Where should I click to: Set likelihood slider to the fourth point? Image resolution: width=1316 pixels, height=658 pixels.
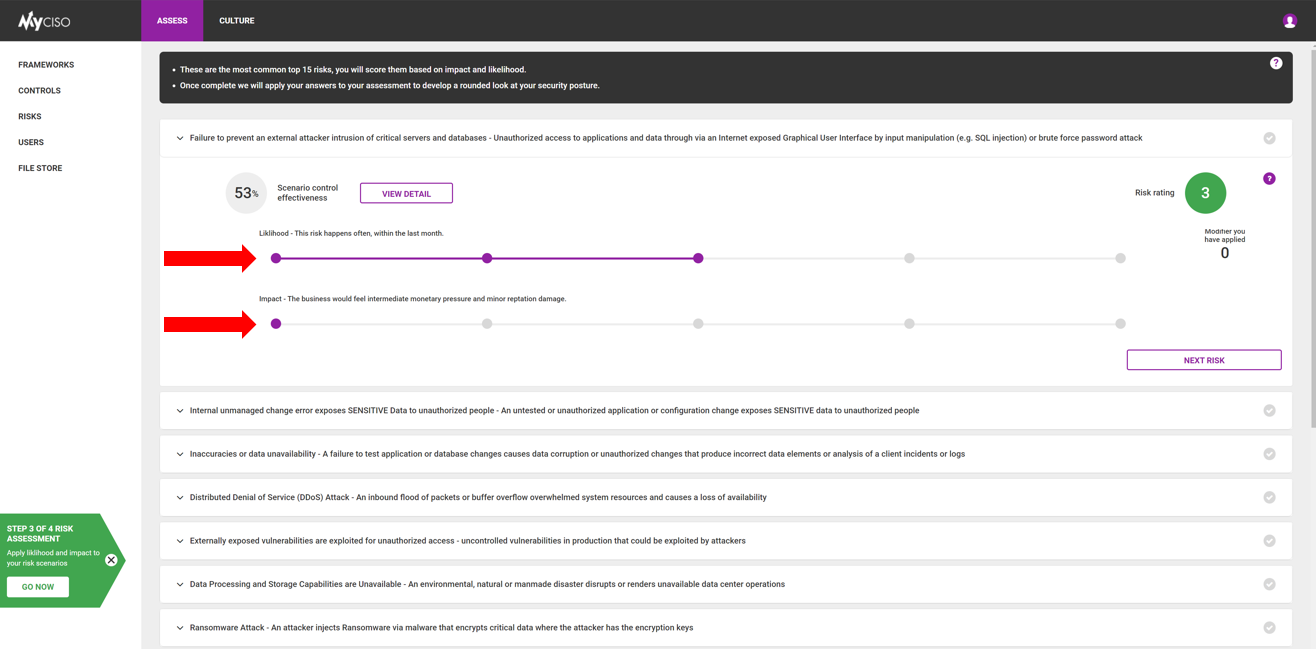point(909,258)
